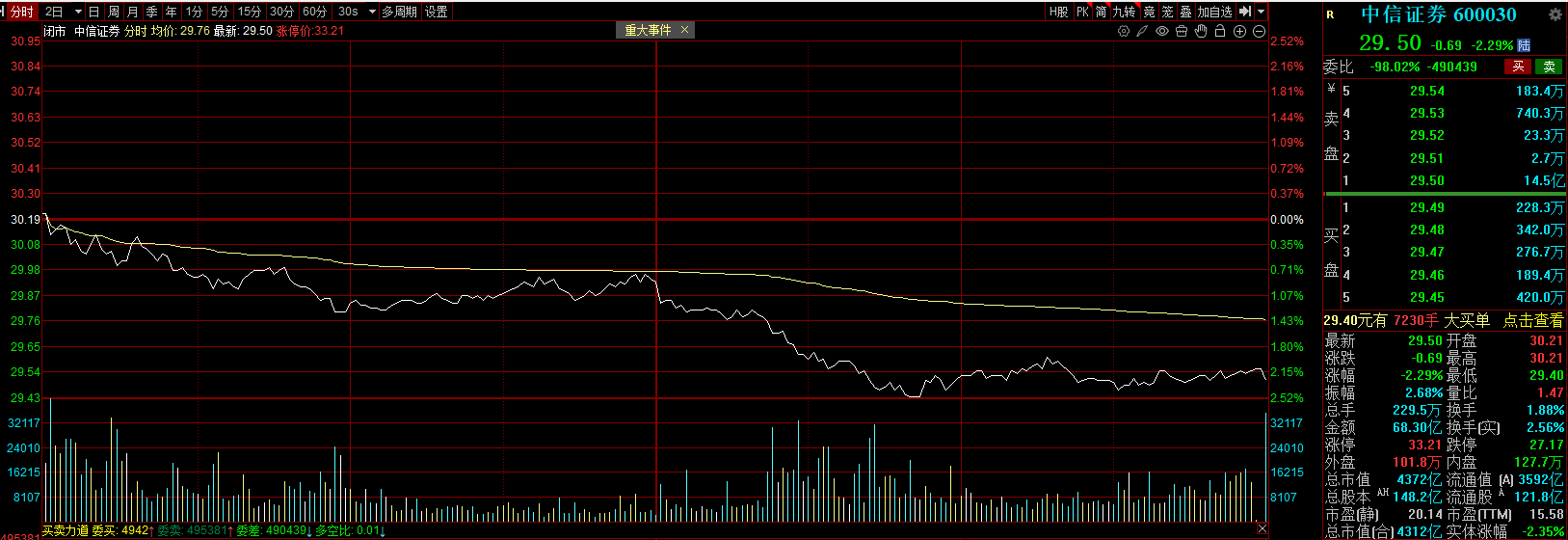Screen dimensions: 1568x540
Task: Click sell level 5 price 29.54
Action: (1427, 91)
